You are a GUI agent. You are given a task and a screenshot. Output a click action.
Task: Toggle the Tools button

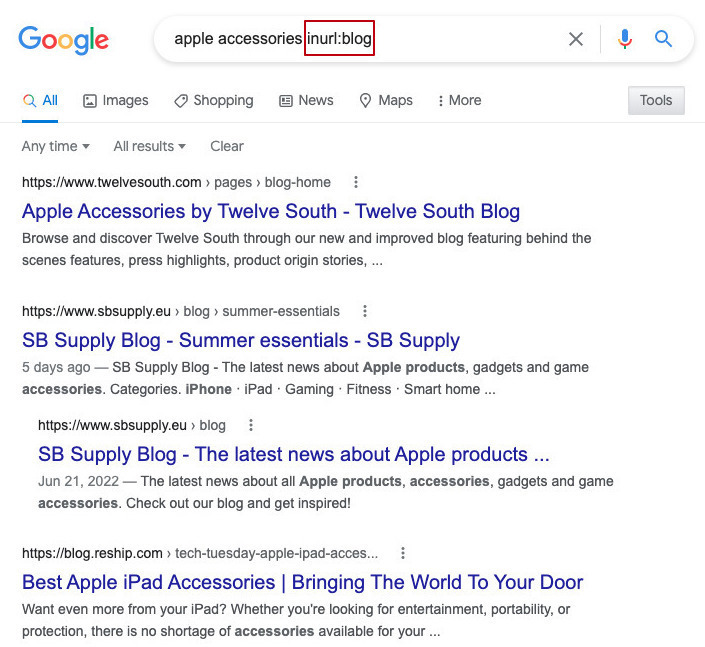[x=656, y=100]
